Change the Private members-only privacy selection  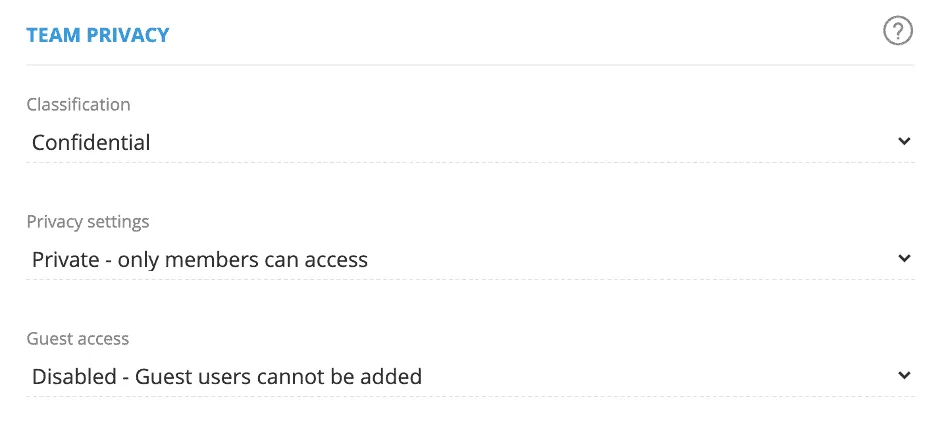pyautogui.click(x=470, y=259)
